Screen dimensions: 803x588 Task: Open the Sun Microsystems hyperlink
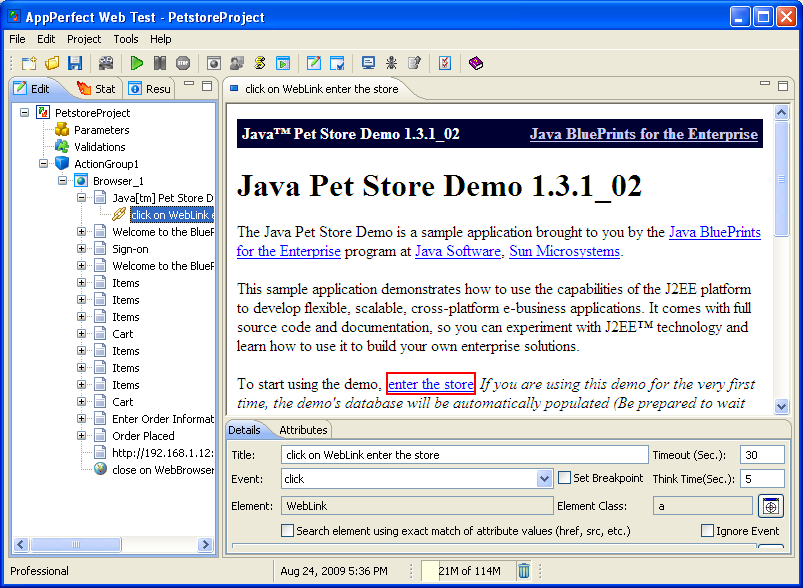pos(564,251)
